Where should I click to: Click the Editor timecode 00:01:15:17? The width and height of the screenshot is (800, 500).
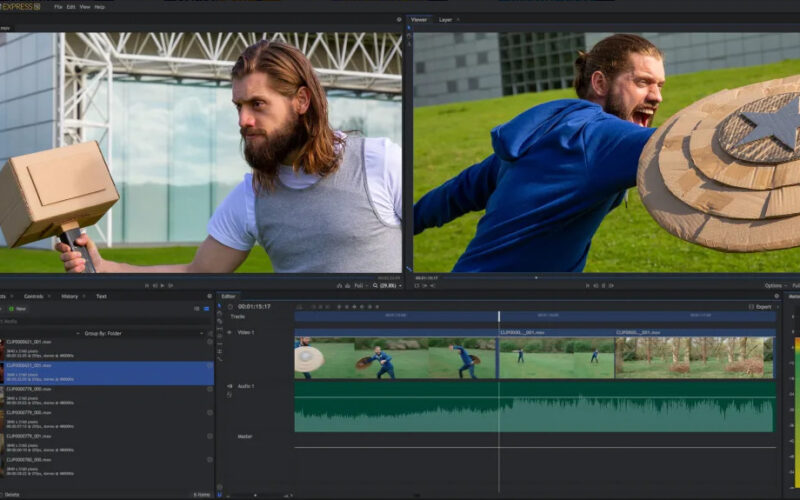pyautogui.click(x=254, y=307)
